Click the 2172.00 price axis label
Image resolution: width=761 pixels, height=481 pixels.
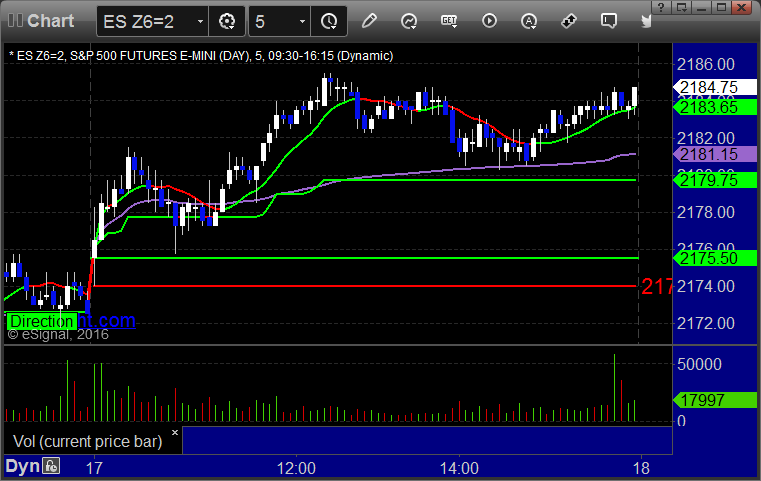[706, 323]
